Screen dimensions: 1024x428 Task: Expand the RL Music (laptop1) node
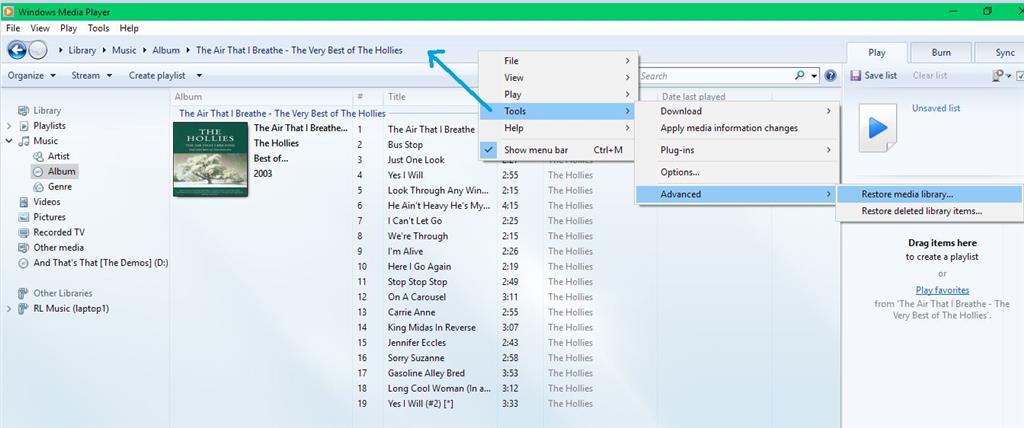[8, 308]
